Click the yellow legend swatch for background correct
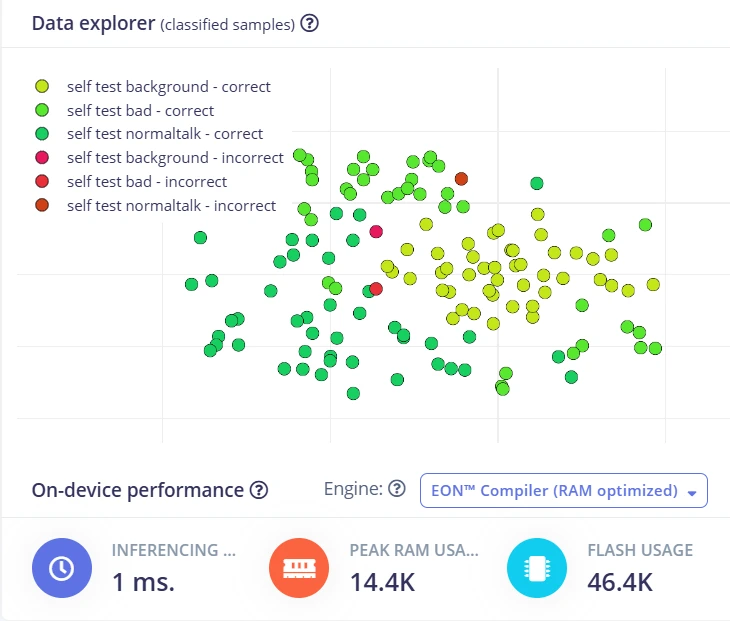The height and width of the screenshot is (621, 730). [x=42, y=86]
